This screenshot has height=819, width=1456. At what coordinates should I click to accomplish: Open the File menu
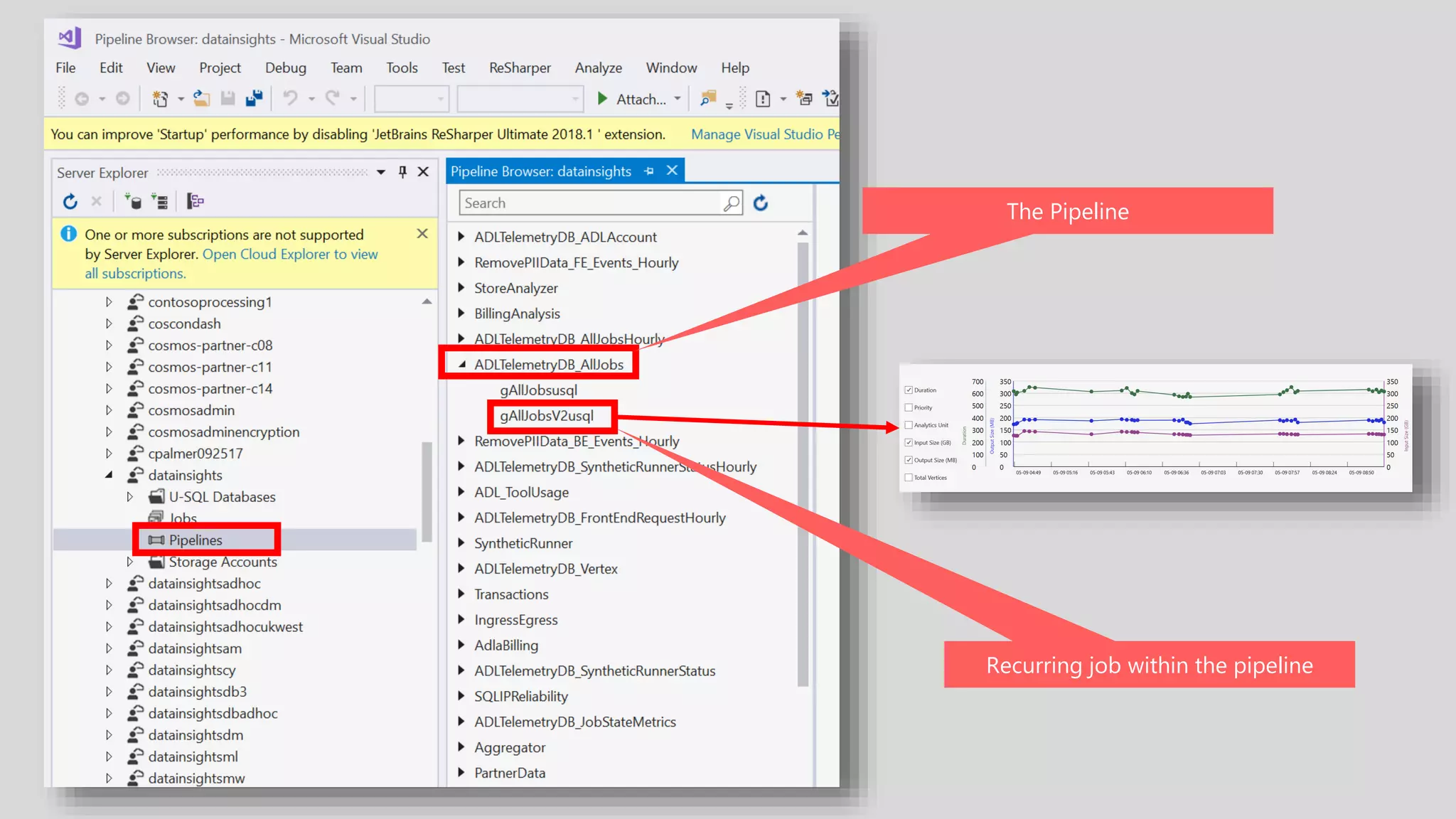65,68
